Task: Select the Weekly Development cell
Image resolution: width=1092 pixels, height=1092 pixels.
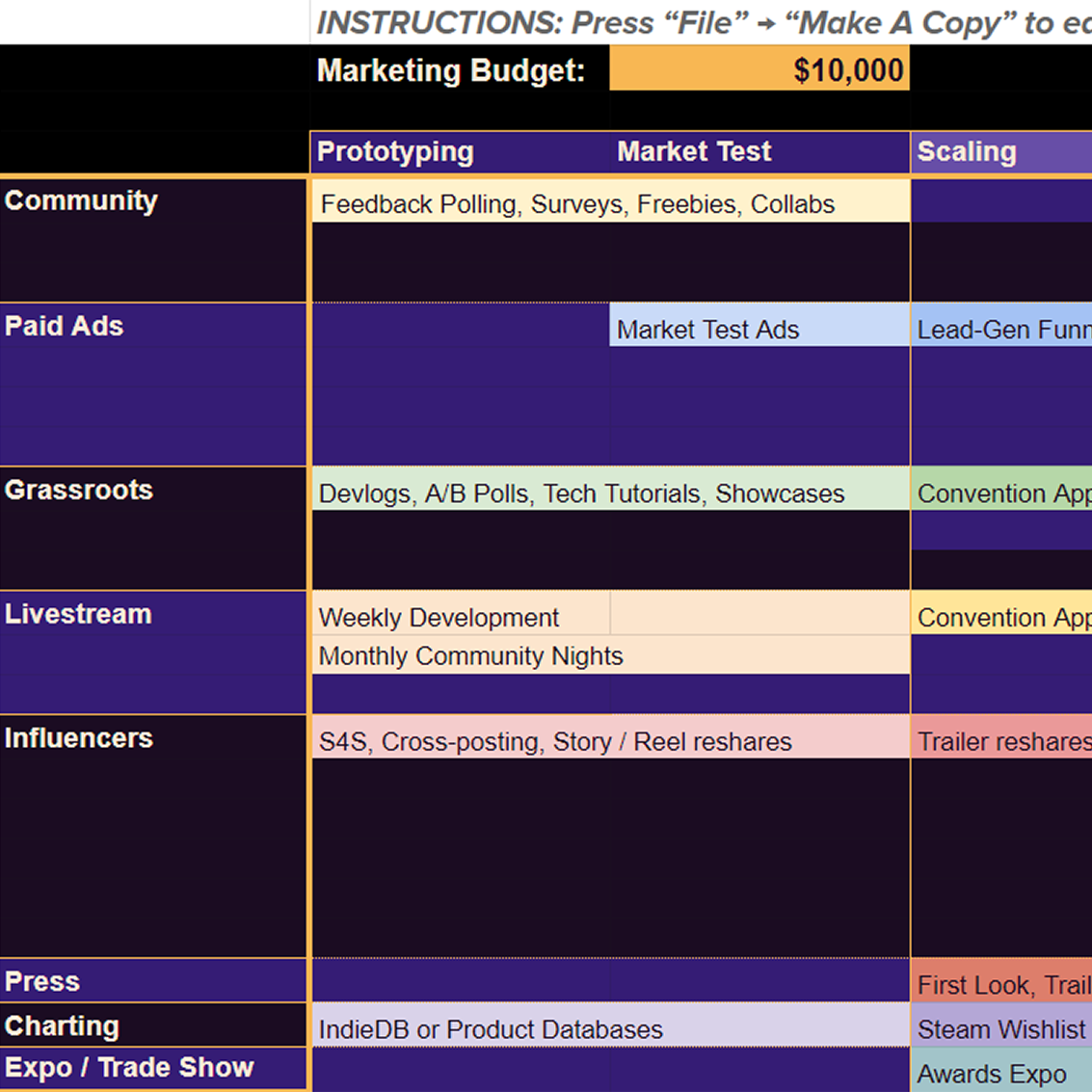Action: tap(461, 614)
